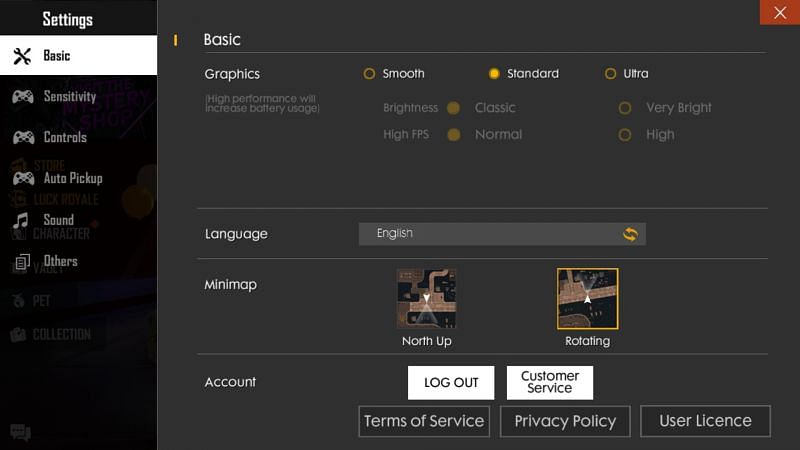Click the language refresh arrows icon
The width and height of the screenshot is (800, 450).
pyautogui.click(x=630, y=234)
